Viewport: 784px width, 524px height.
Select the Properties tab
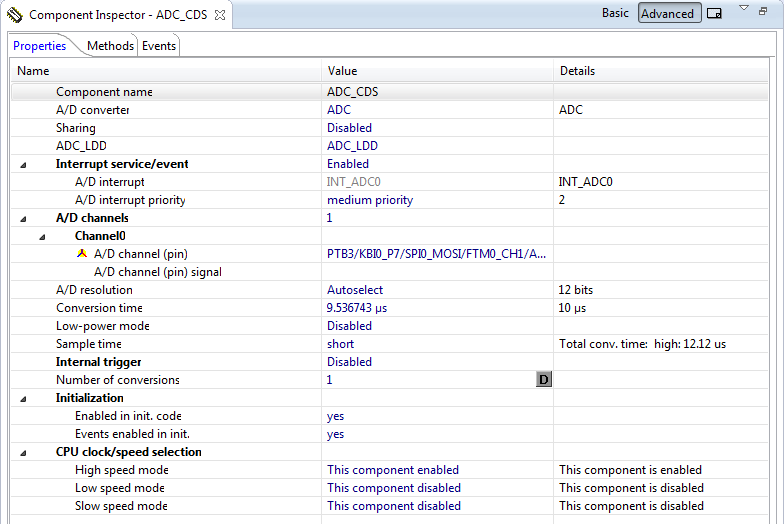click(x=40, y=46)
